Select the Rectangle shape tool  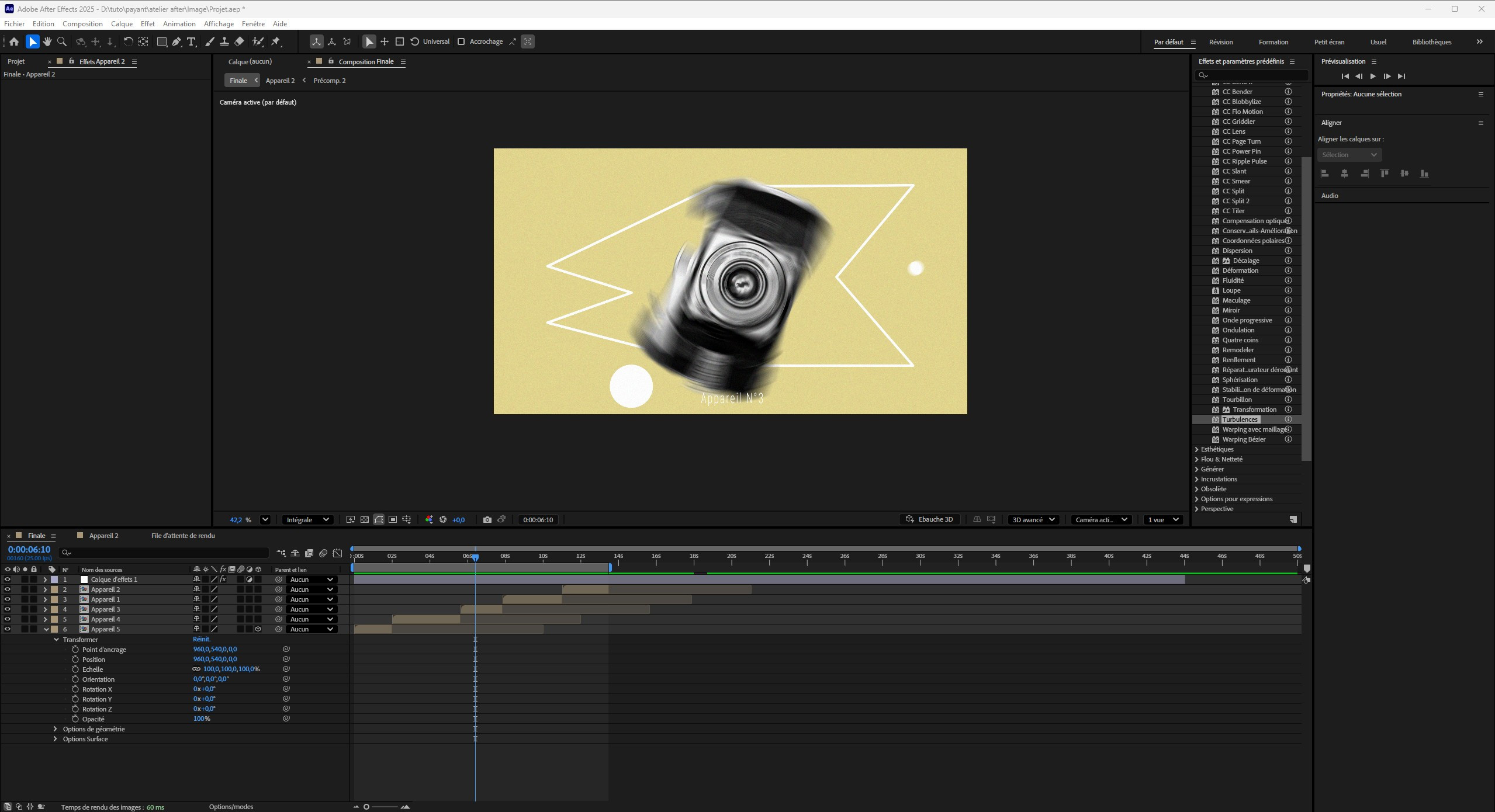click(161, 41)
